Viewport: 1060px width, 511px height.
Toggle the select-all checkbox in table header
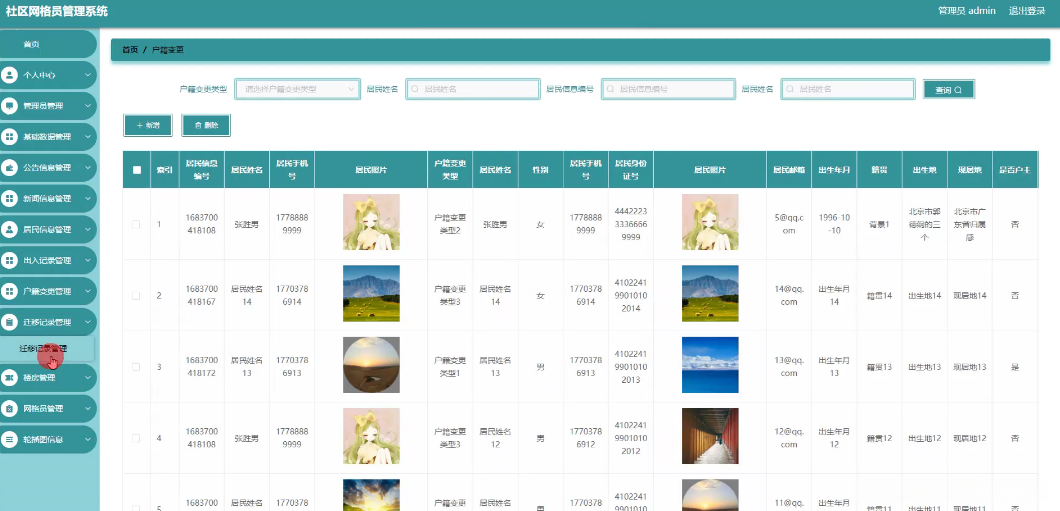(137, 170)
